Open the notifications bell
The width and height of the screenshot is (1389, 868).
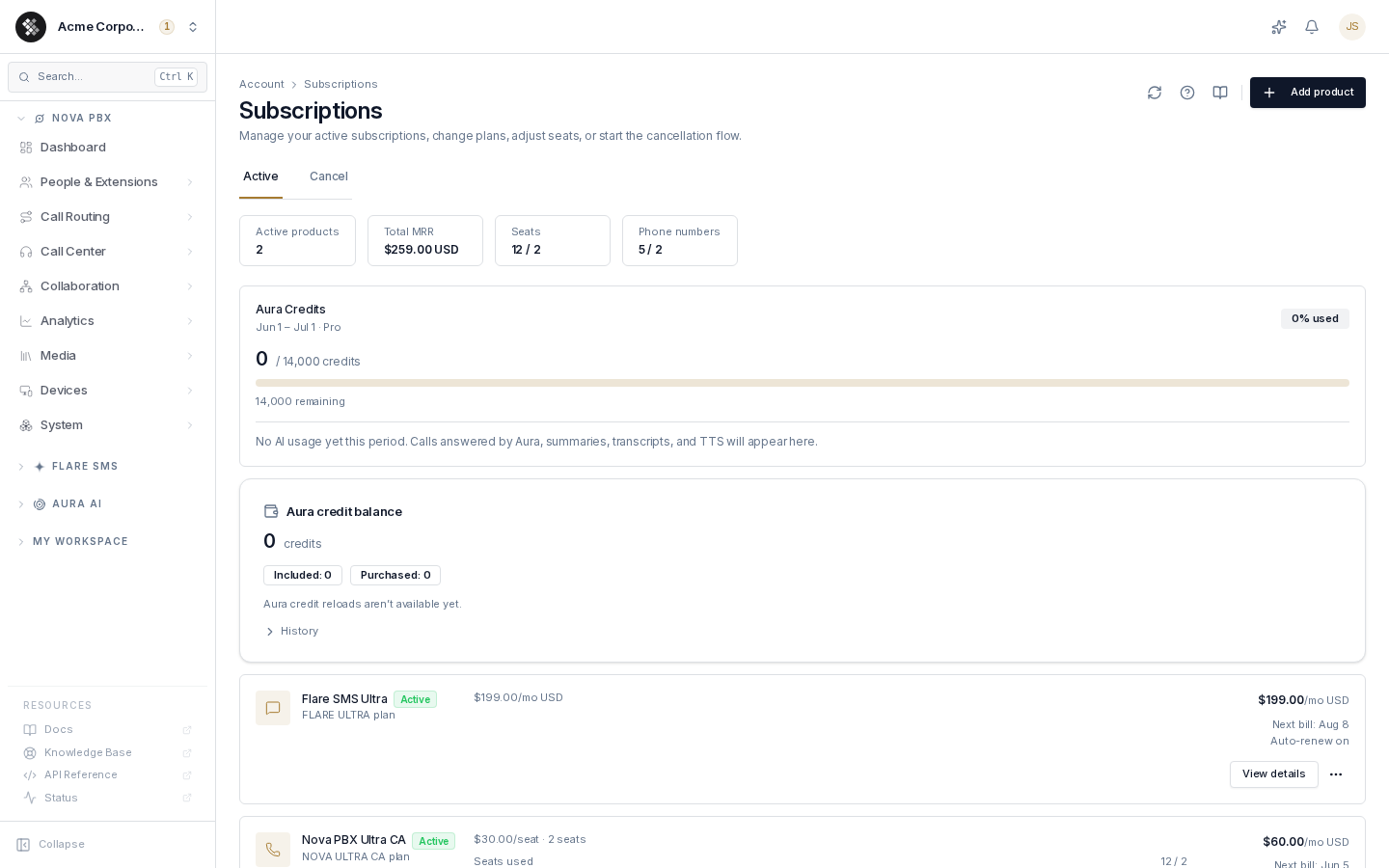tap(1312, 27)
